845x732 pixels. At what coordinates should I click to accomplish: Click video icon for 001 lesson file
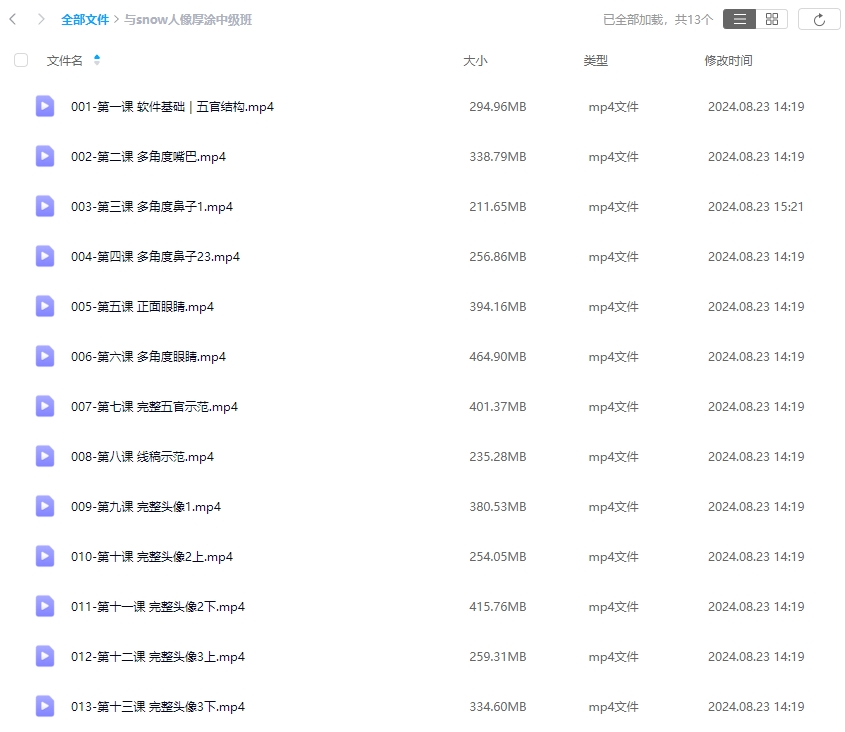coord(45,106)
